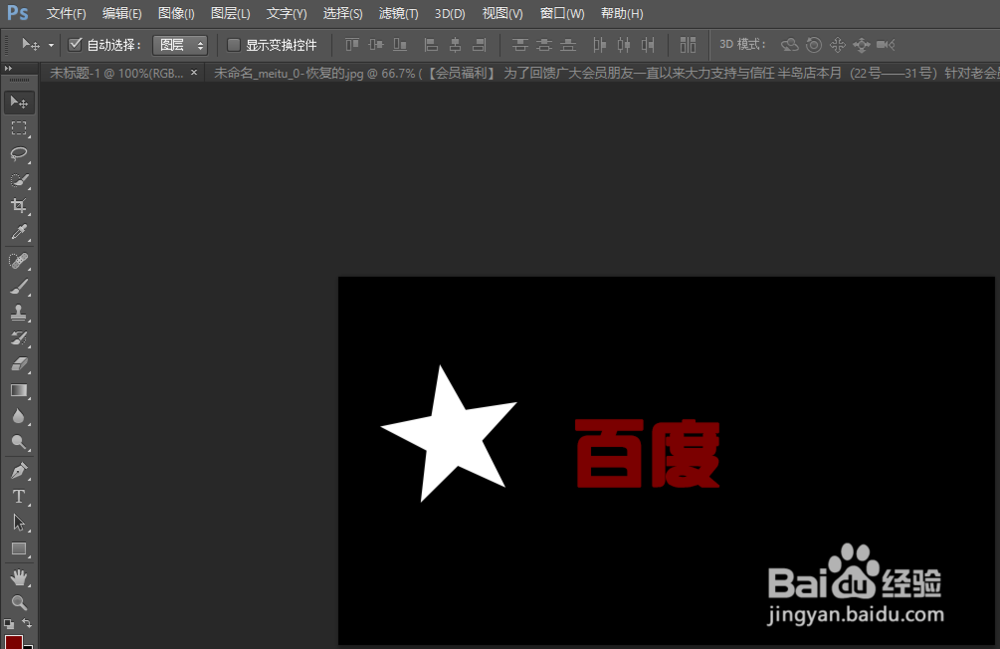Expand the toolbox double-arrow toggle
This screenshot has width=1000, height=649.
[x=8, y=68]
